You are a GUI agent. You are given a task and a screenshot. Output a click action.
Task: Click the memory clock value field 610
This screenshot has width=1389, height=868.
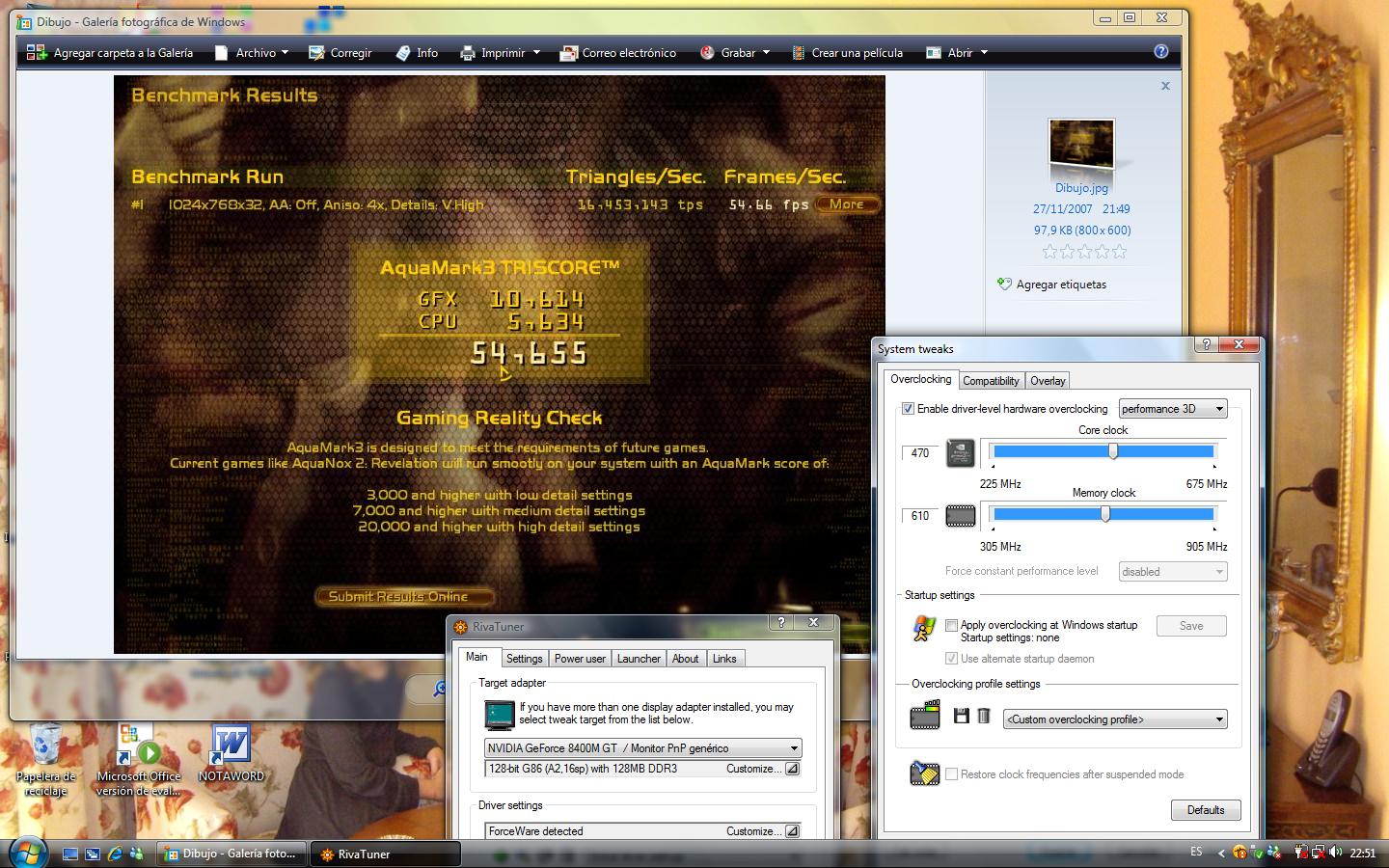click(x=920, y=516)
